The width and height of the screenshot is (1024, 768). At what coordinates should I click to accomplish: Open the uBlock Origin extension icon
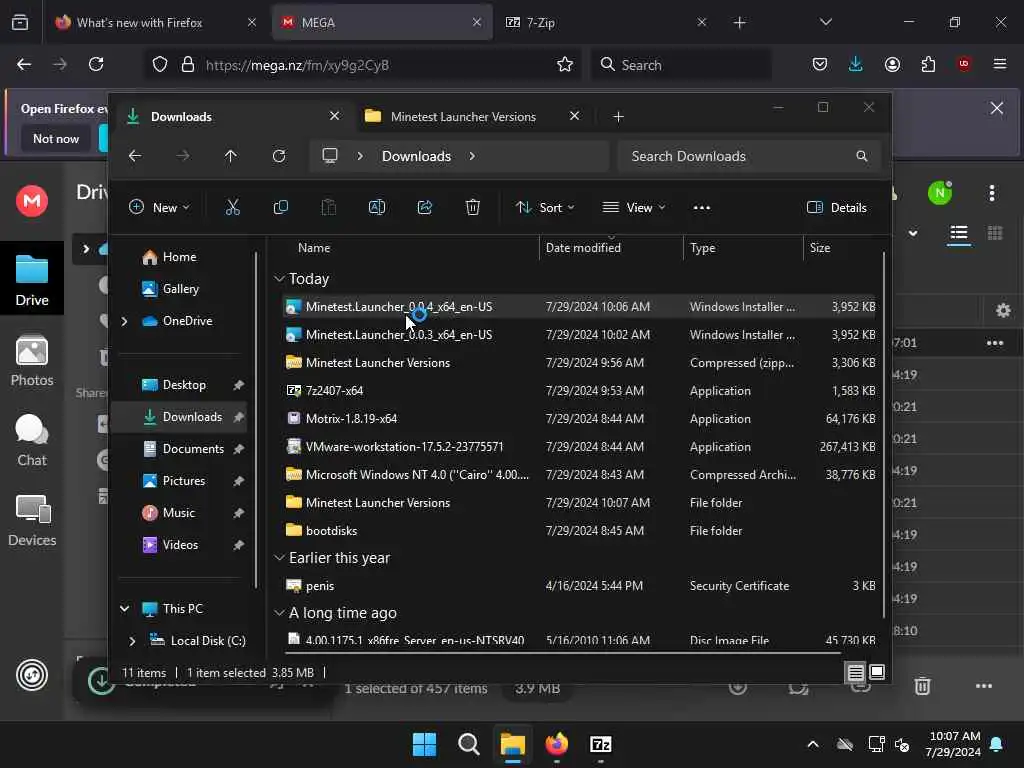pyautogui.click(x=964, y=64)
